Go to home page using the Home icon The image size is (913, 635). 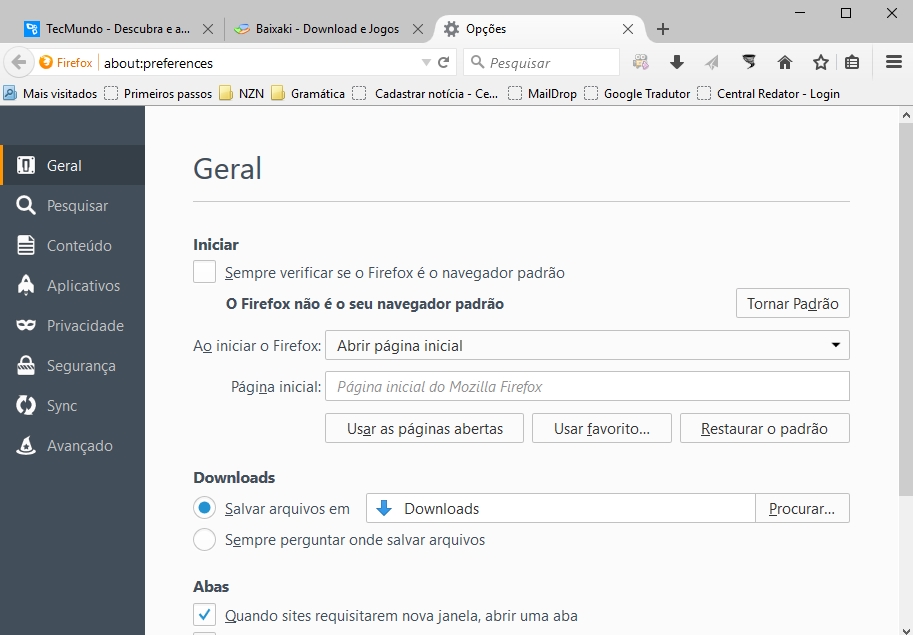coord(784,62)
